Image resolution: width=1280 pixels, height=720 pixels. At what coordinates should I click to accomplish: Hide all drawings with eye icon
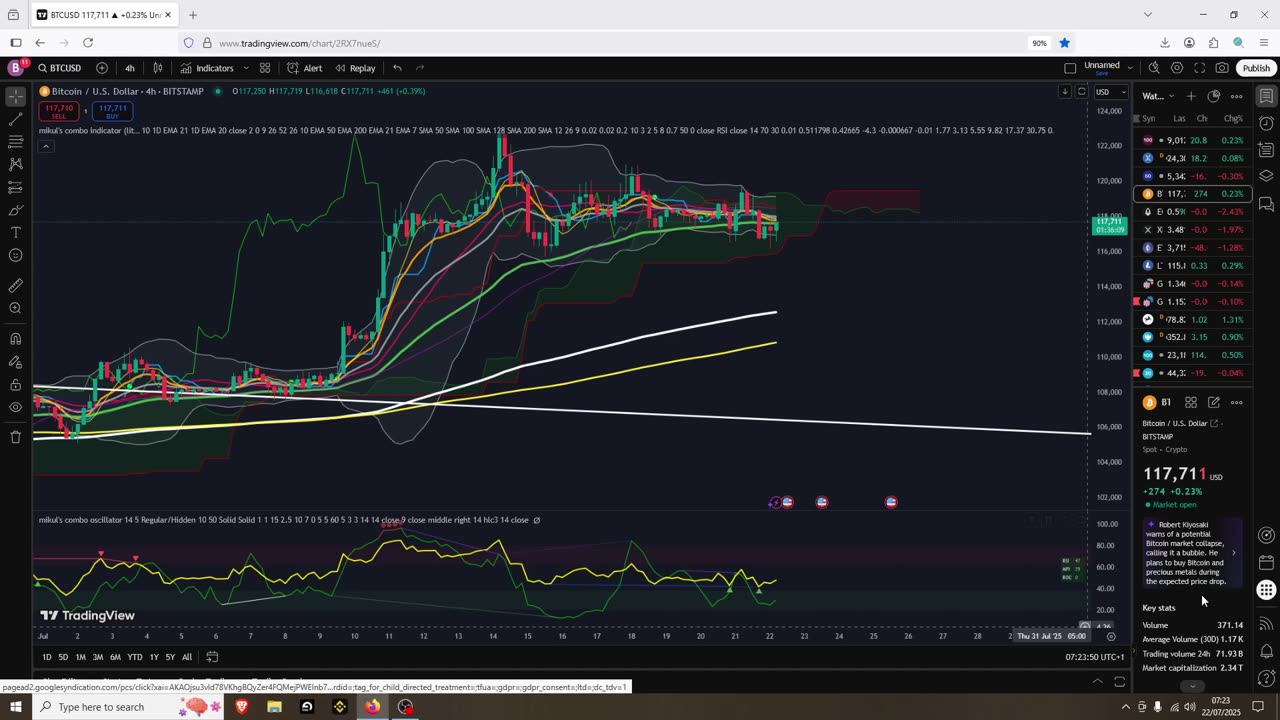[15, 407]
